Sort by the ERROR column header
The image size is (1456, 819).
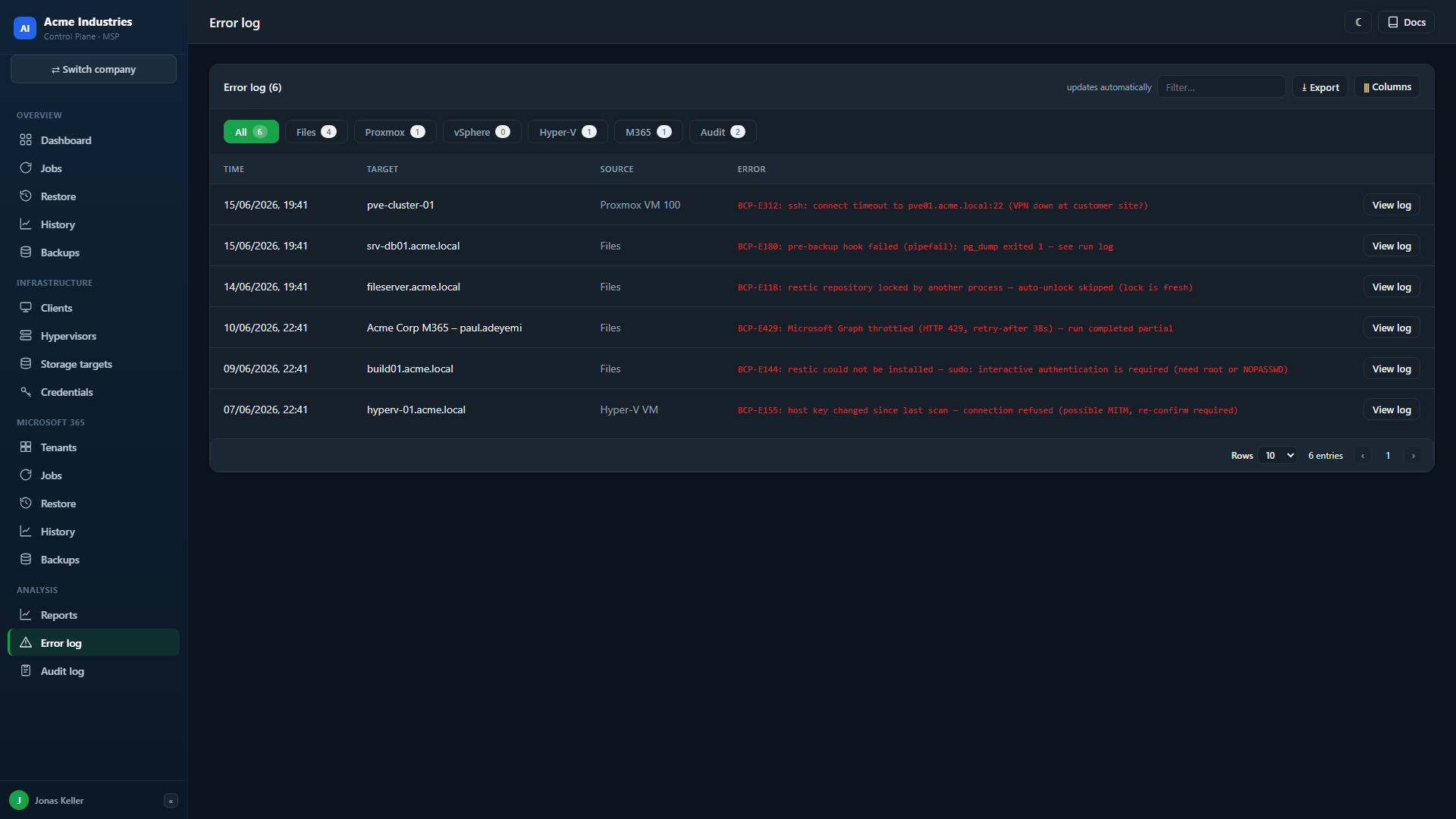(x=752, y=169)
